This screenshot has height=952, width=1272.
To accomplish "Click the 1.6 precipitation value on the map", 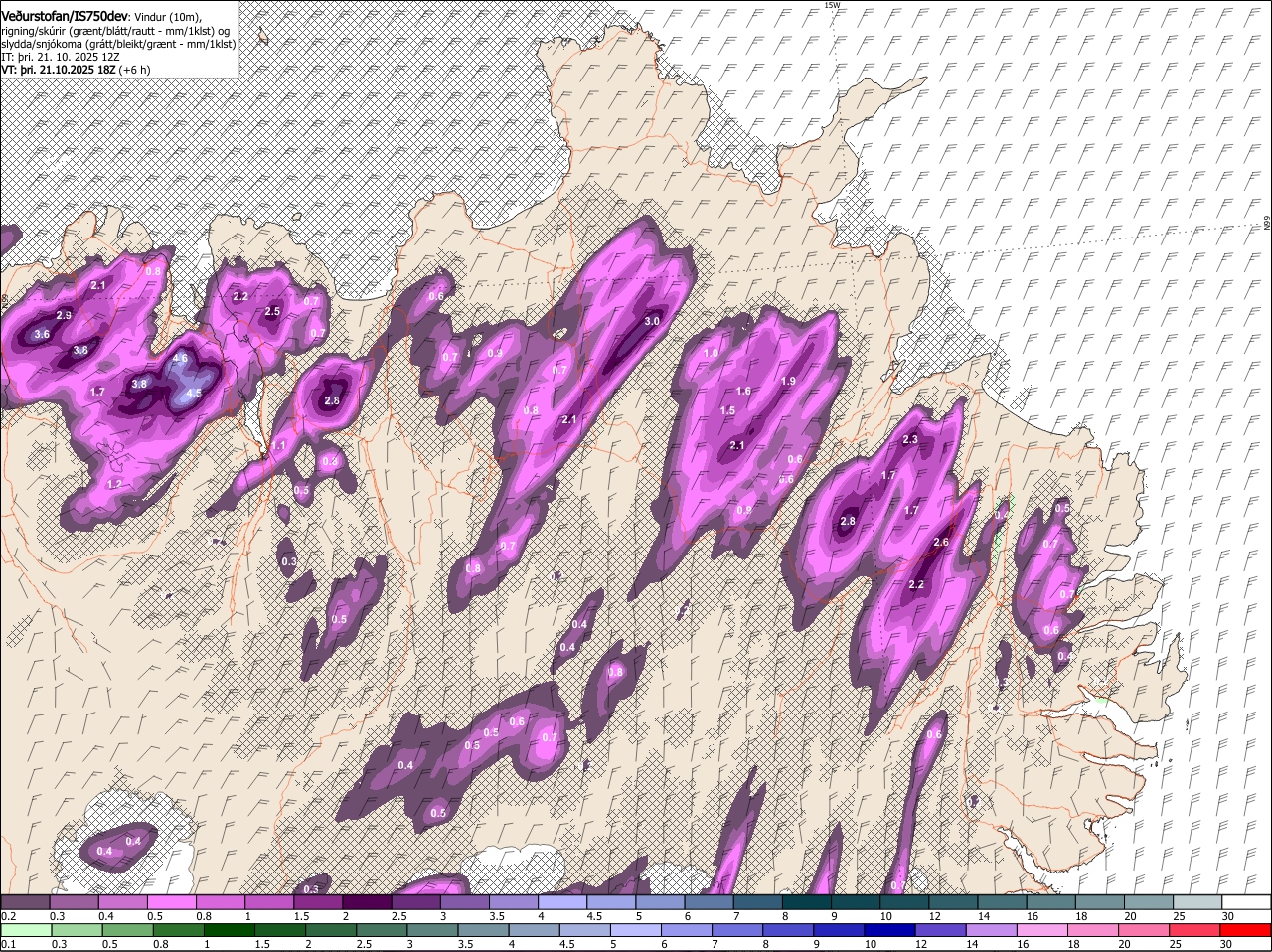I will 743,391.
